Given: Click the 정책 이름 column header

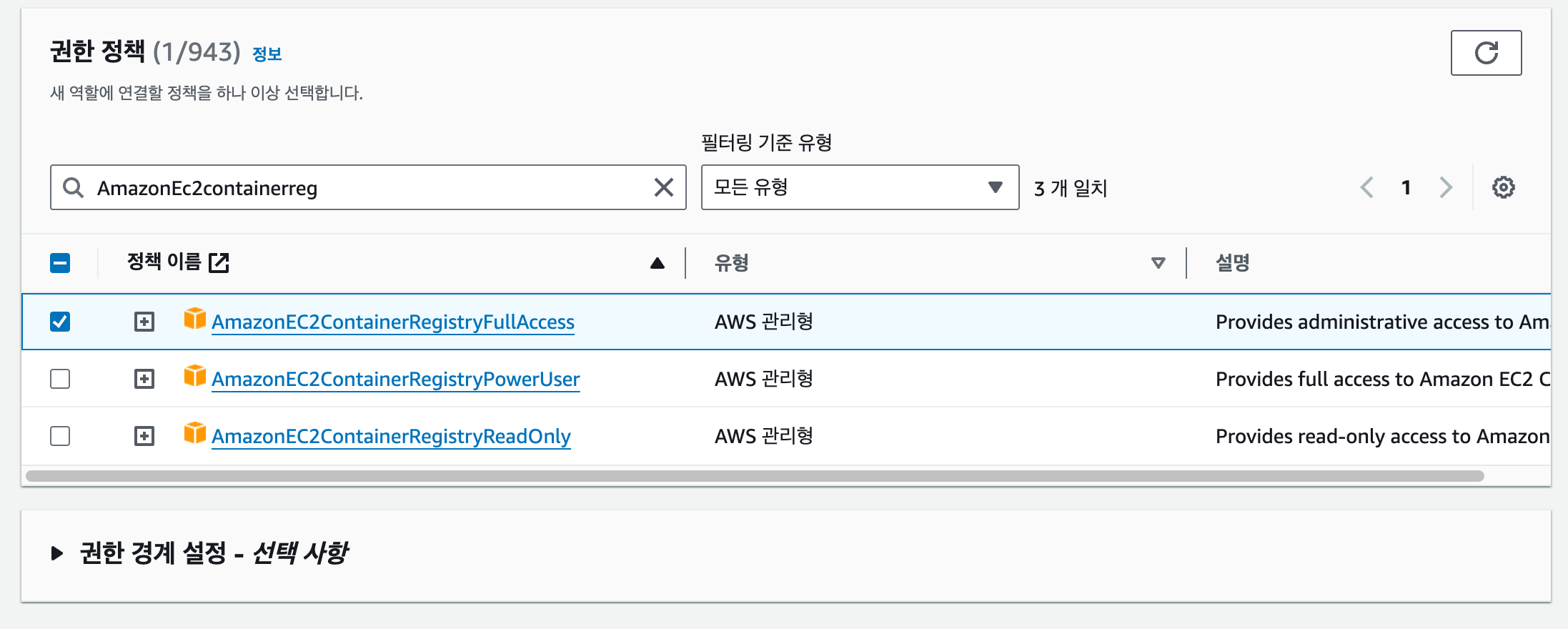Looking at the screenshot, I should tap(164, 262).
